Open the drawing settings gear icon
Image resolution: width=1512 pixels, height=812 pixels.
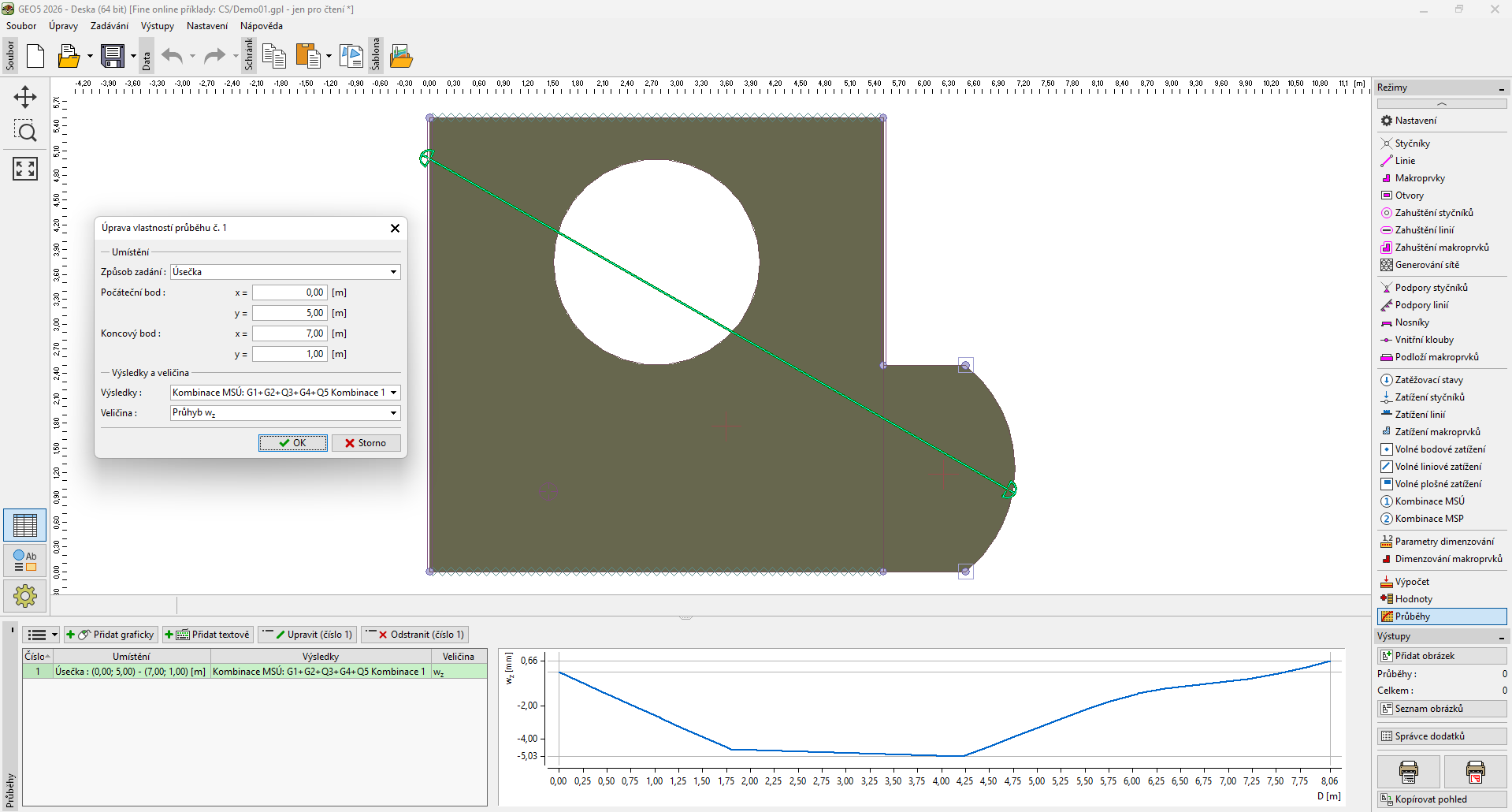25,596
